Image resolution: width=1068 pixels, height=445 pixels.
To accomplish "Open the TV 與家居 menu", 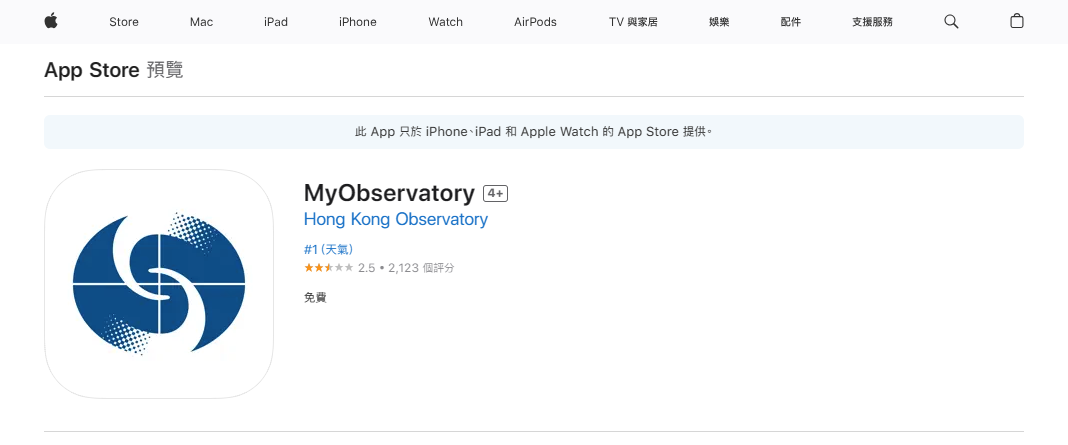I will 633,22.
